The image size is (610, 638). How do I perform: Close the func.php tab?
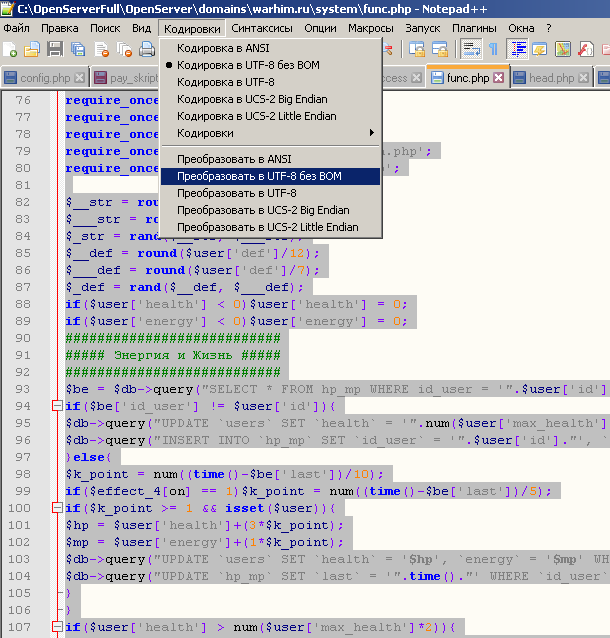tap(498, 78)
